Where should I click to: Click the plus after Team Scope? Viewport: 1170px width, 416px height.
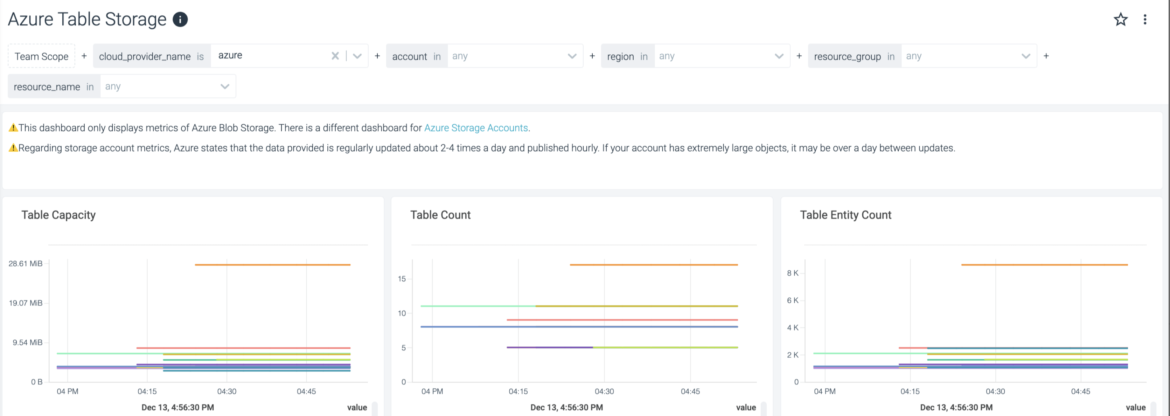84,56
